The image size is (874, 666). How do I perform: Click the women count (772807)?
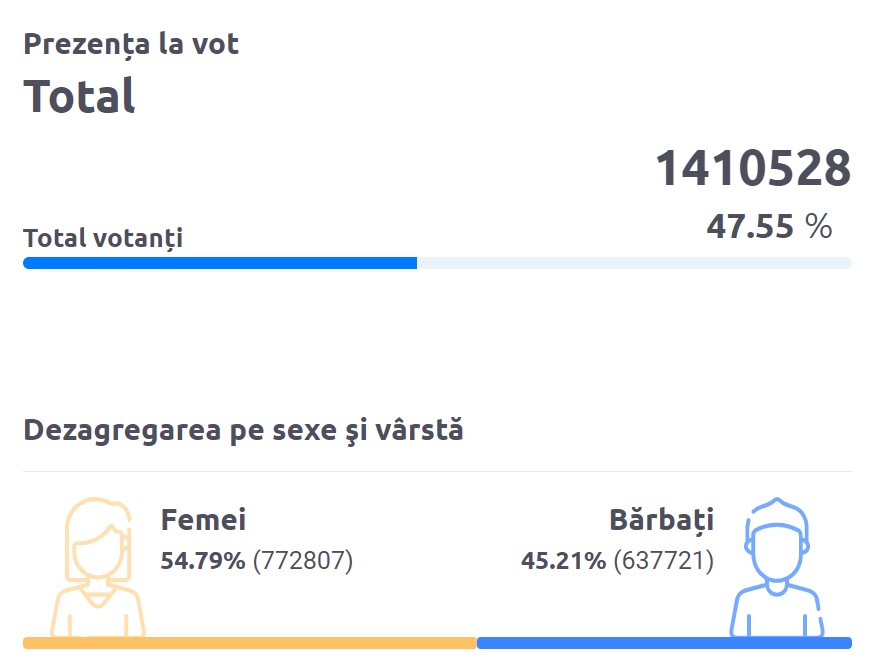[303, 561]
